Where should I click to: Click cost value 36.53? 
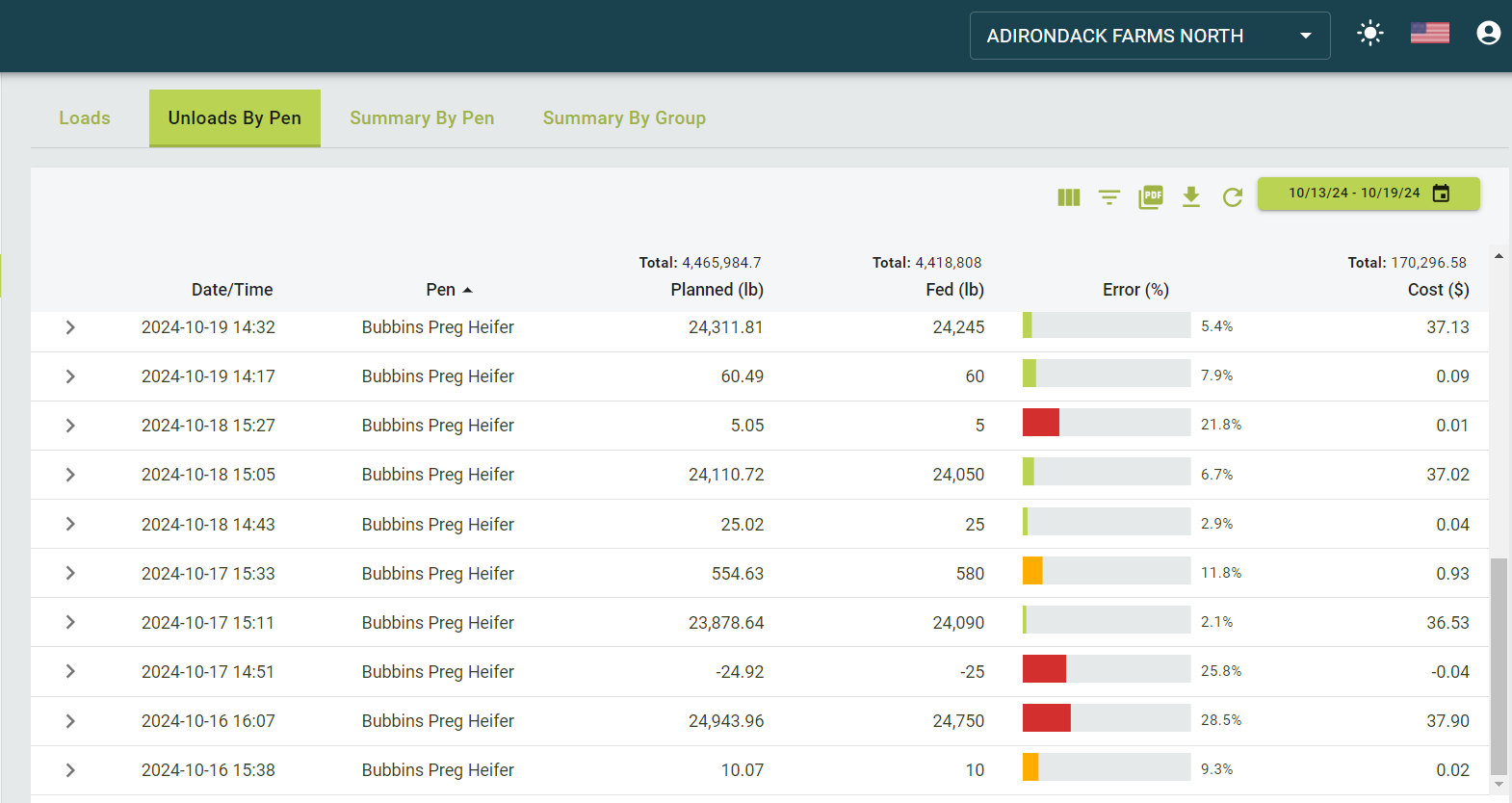click(x=1447, y=623)
